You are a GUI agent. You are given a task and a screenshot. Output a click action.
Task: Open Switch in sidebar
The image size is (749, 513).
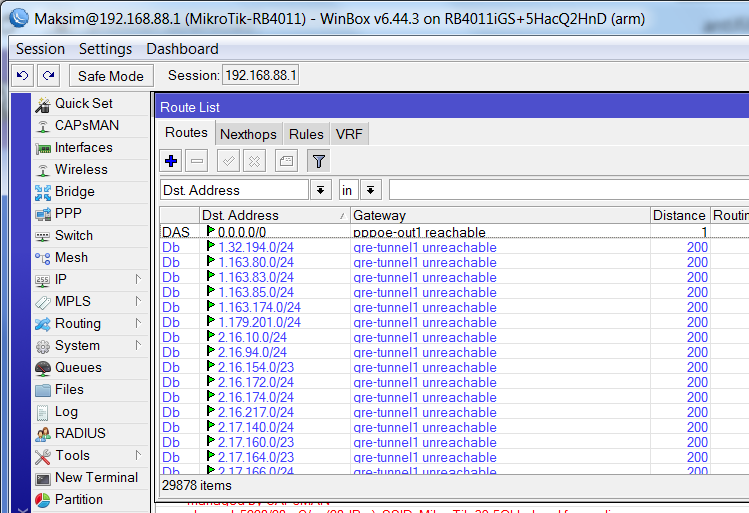(91, 235)
